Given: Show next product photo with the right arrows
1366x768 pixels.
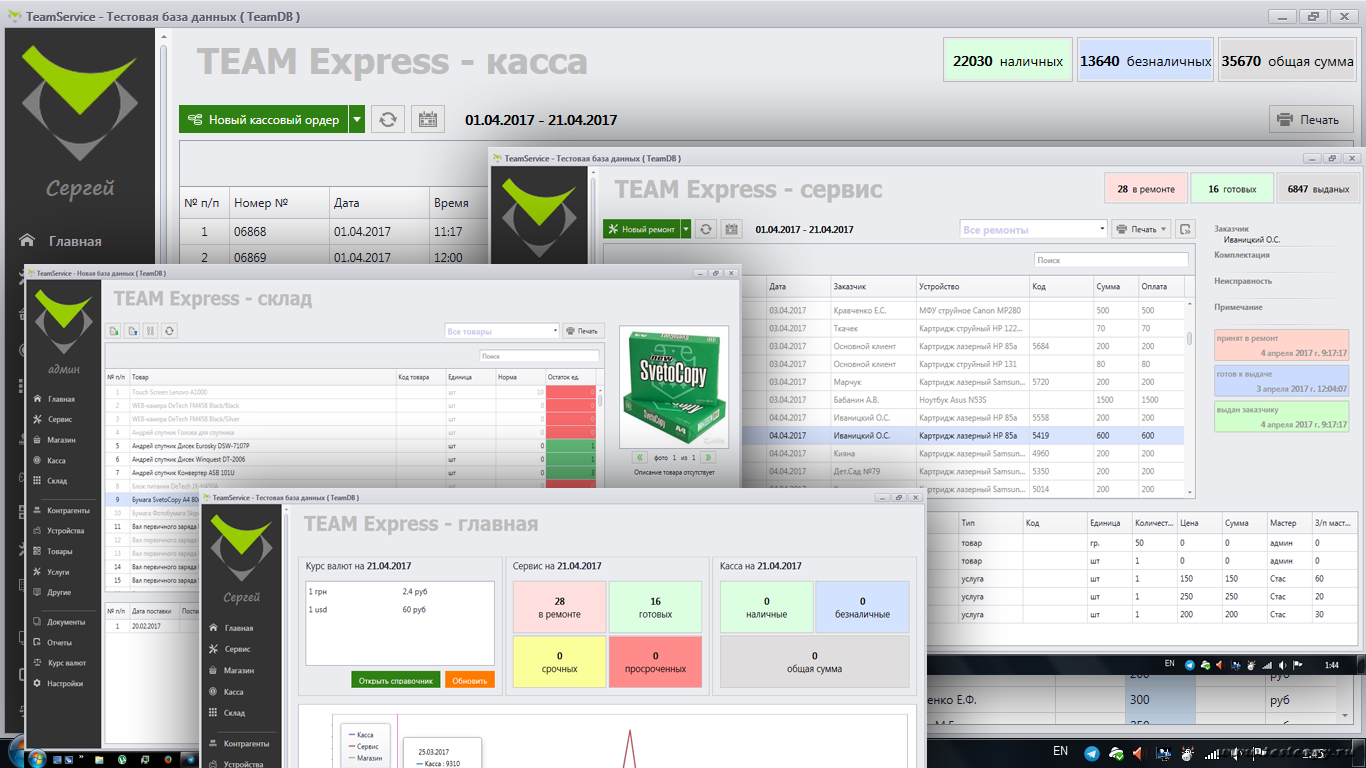Looking at the screenshot, I should 708,457.
